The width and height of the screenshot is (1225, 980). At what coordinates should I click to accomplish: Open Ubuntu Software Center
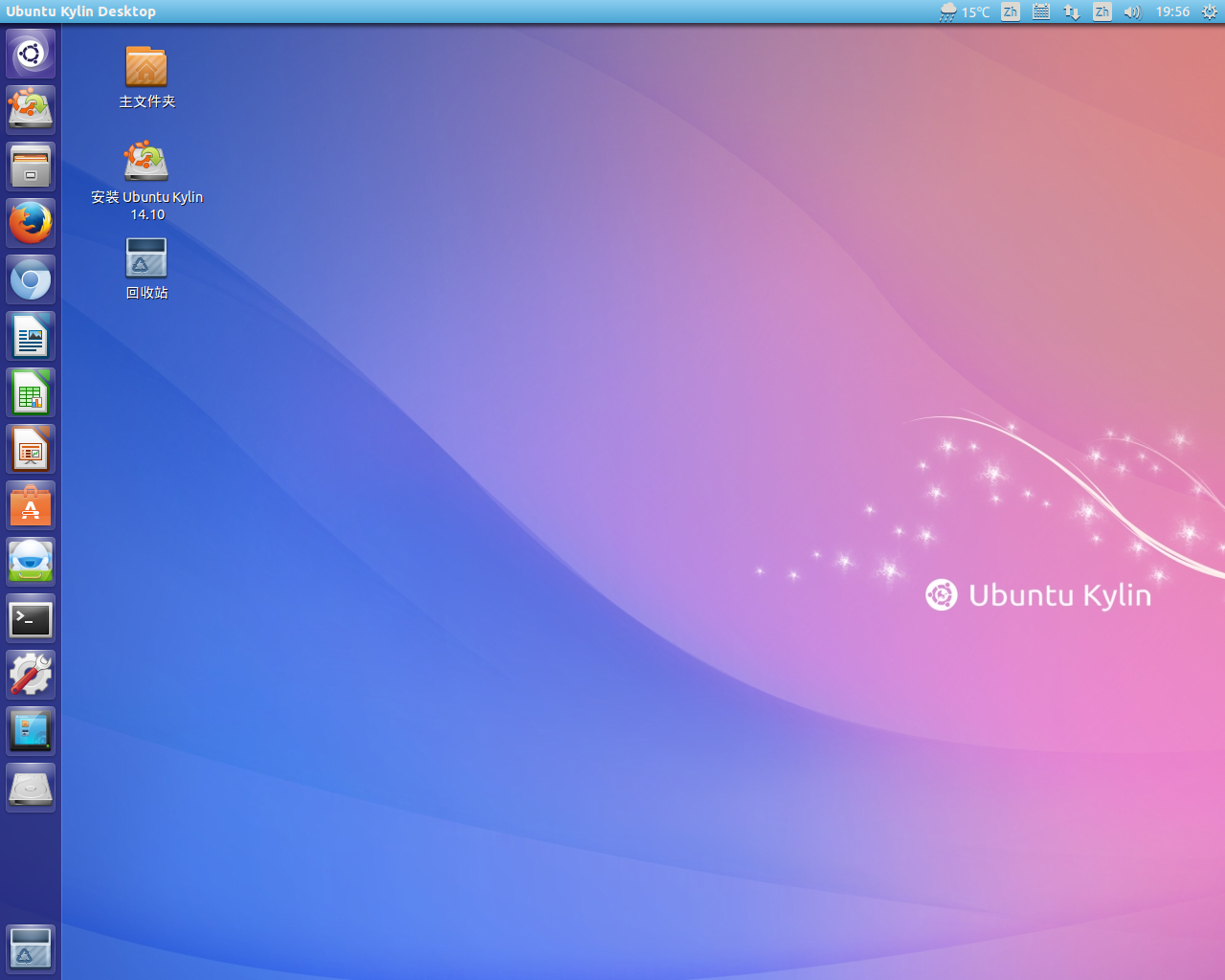tap(31, 505)
